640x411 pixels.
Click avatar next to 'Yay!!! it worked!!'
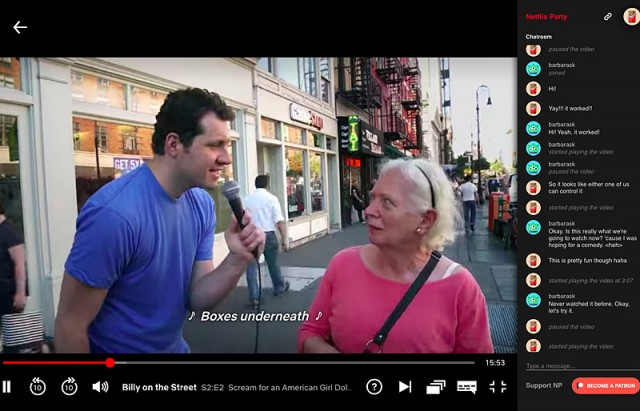pyautogui.click(x=533, y=109)
